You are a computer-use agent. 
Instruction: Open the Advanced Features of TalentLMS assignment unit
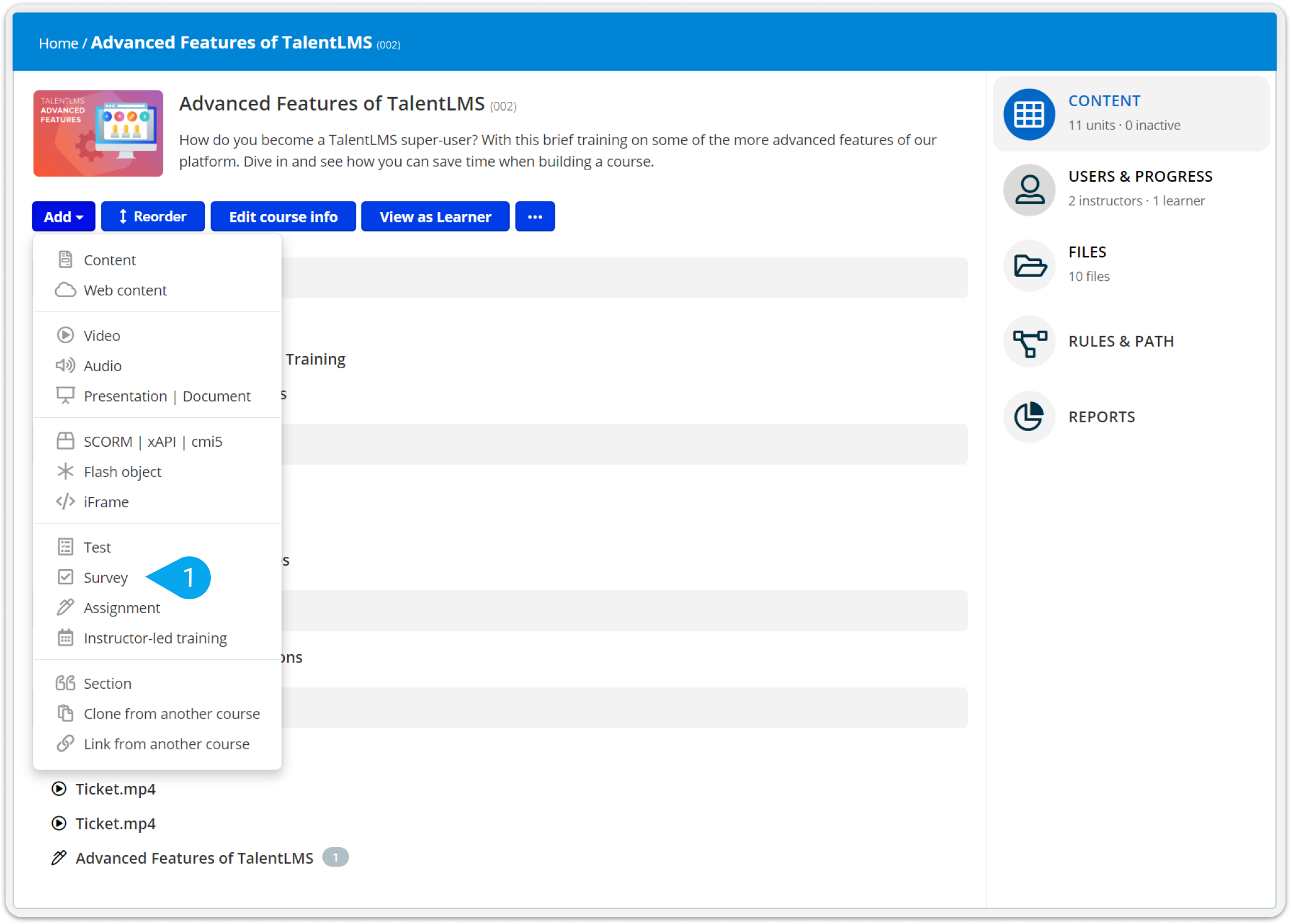tap(194, 858)
